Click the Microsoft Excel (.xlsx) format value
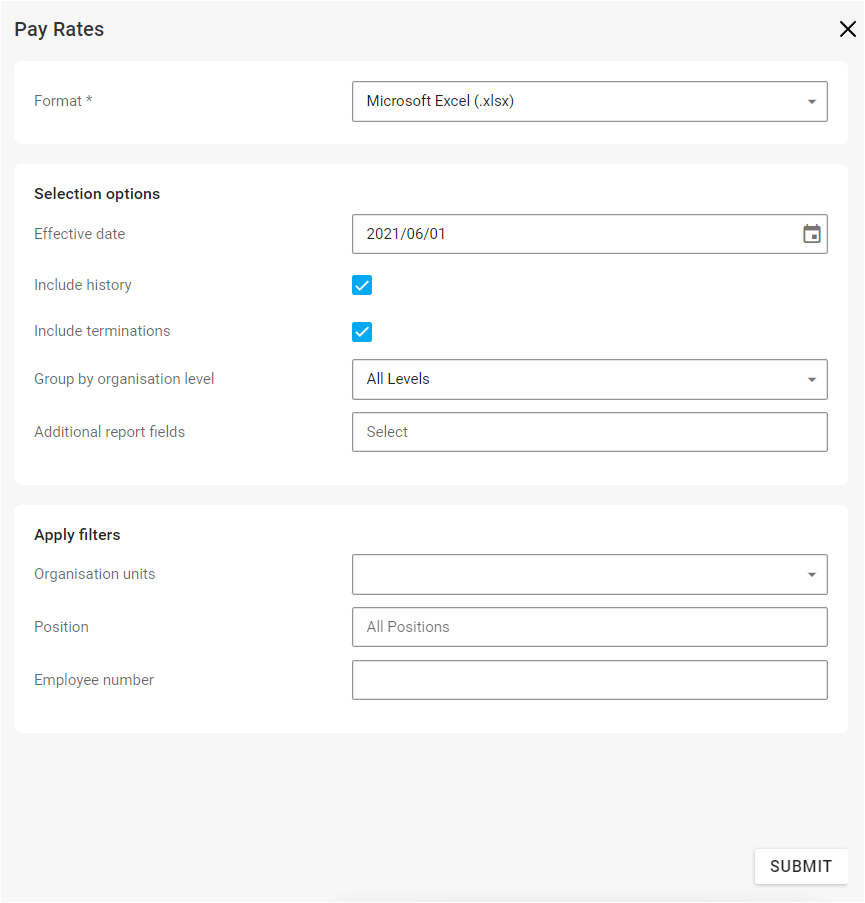865x903 pixels. tap(440, 101)
